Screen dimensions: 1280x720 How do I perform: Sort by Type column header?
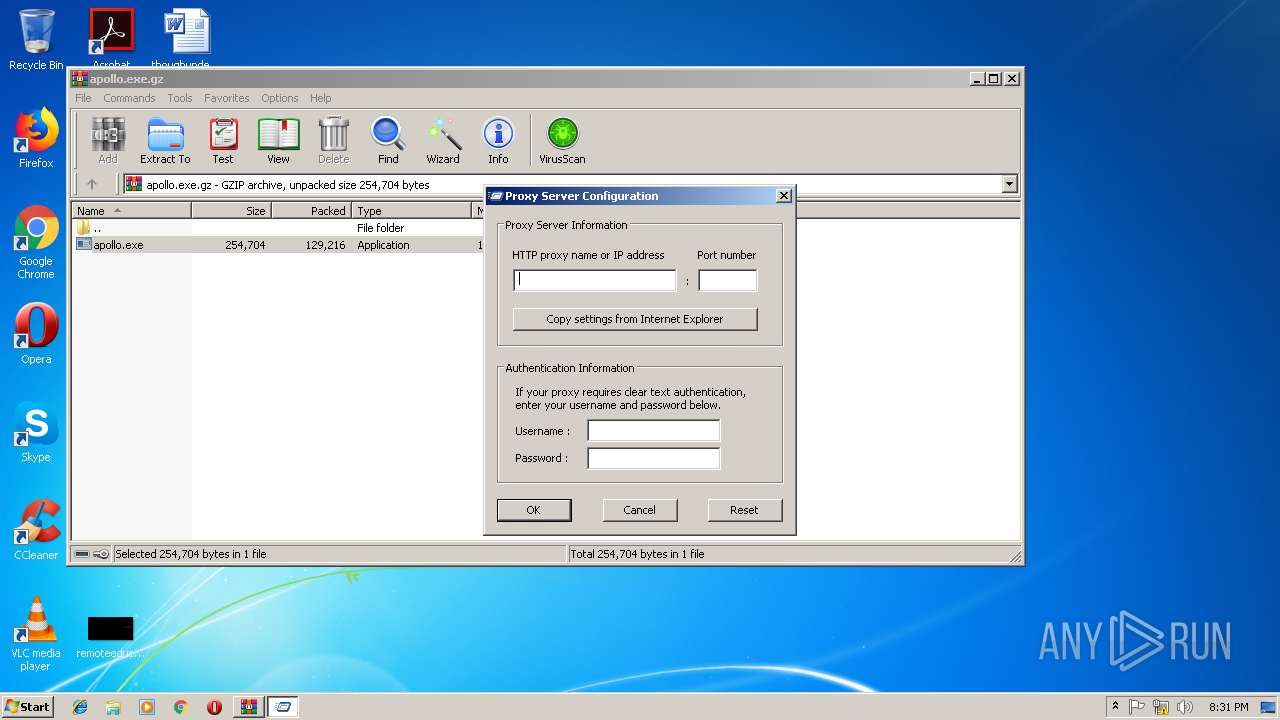point(412,211)
